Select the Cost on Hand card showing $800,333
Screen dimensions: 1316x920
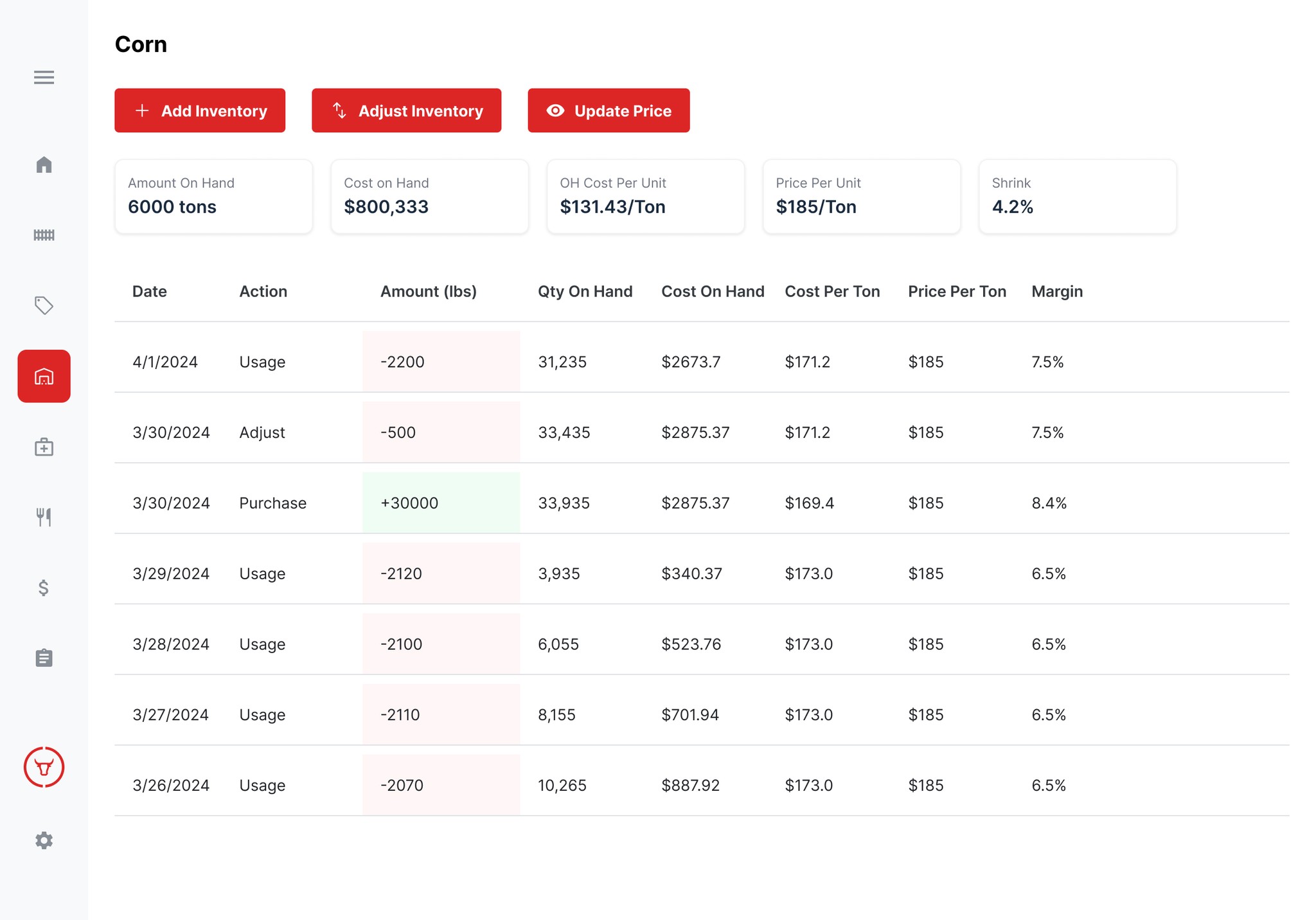pos(429,196)
